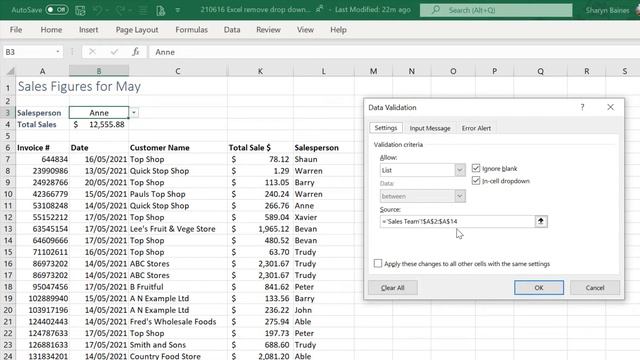Click the formula bar containing Anne
The height and width of the screenshot is (360, 640).
point(394,52)
